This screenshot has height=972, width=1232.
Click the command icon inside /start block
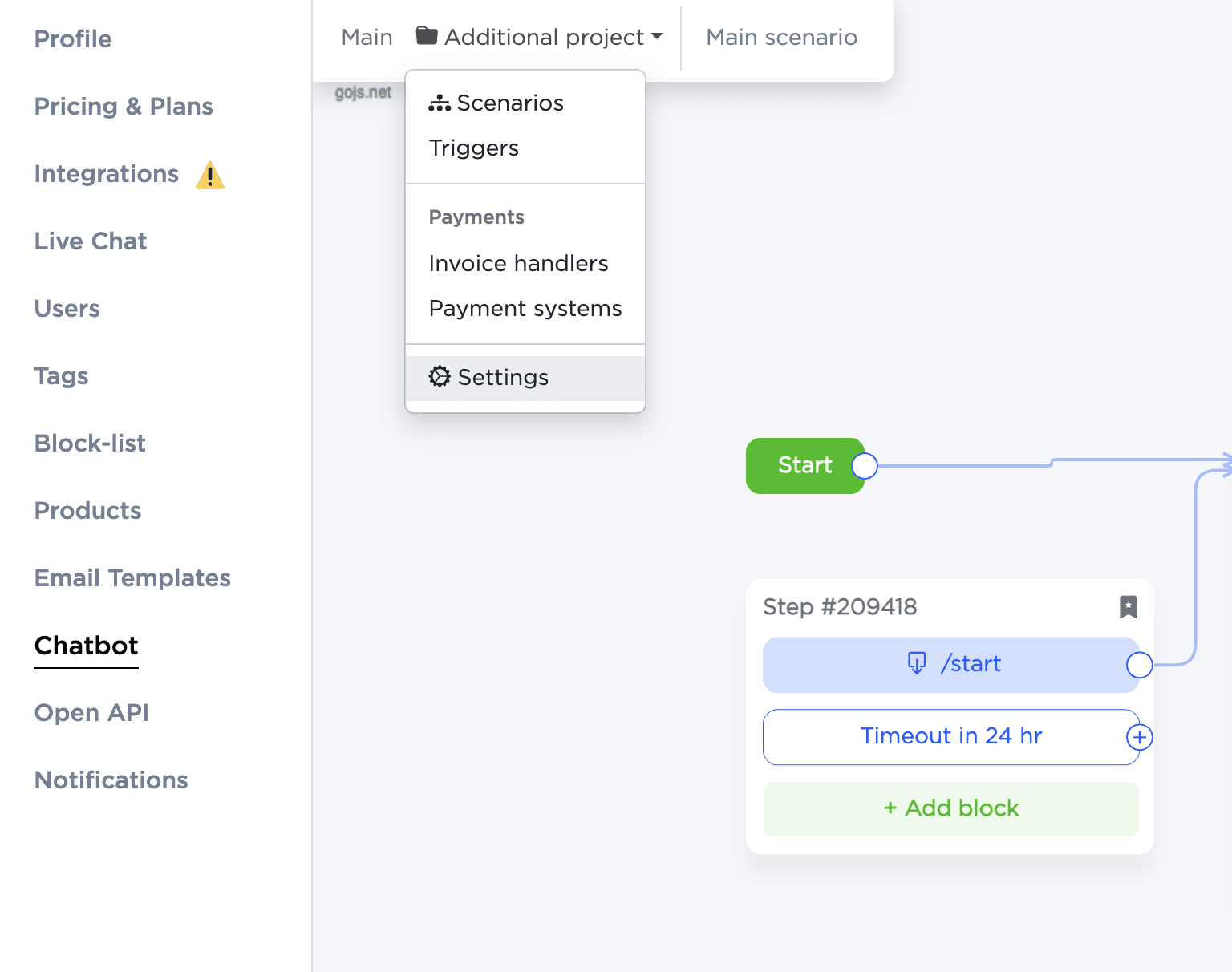916,663
